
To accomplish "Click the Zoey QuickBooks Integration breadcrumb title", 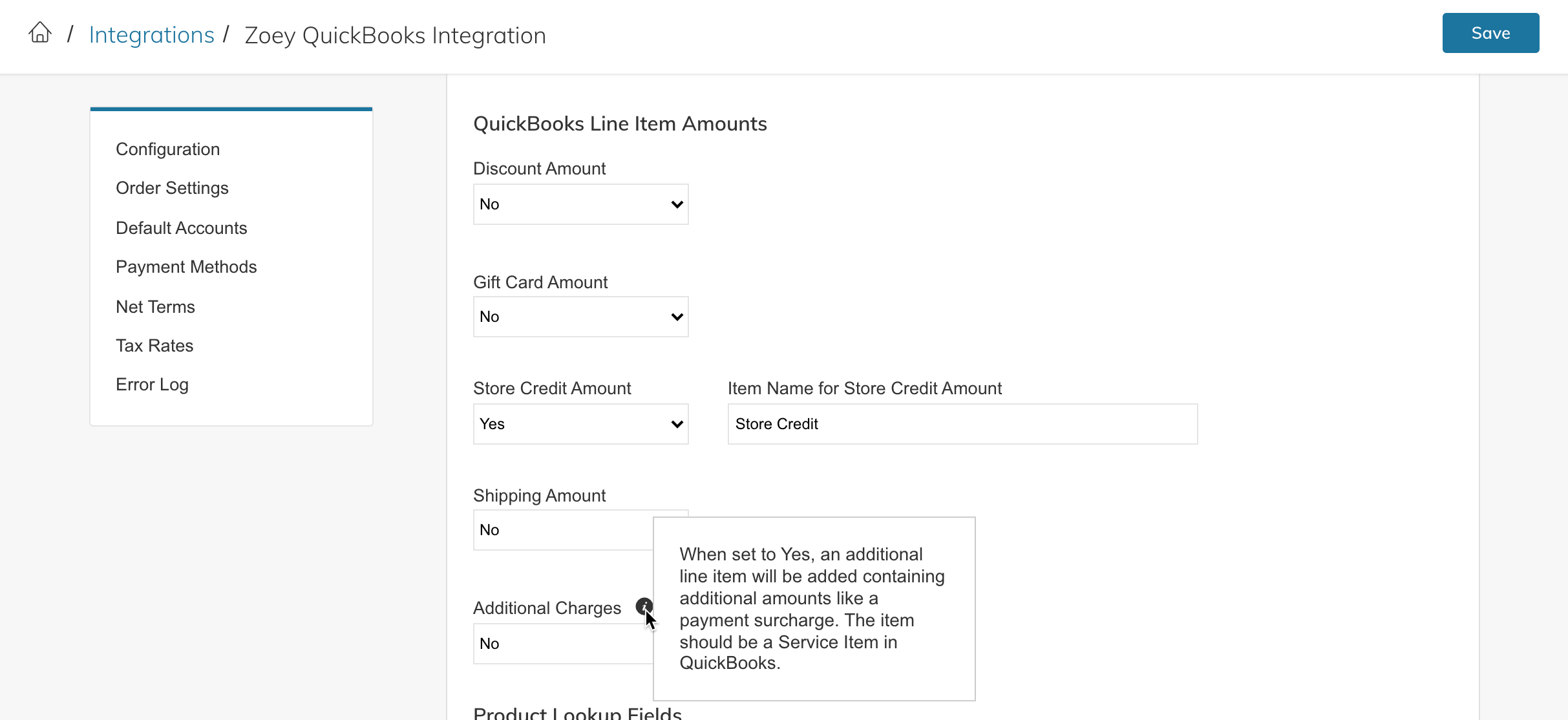I will [395, 36].
